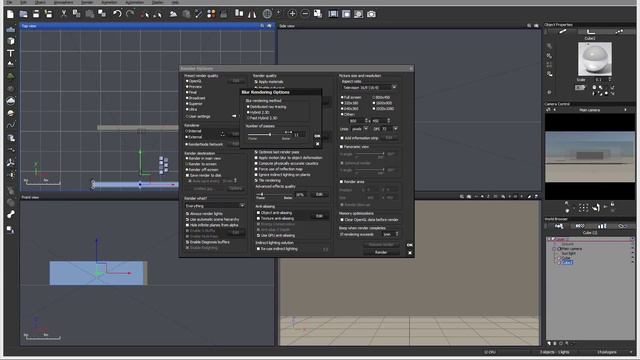Select External renderer option
Screen dimensions: 640x360
[194, 137]
